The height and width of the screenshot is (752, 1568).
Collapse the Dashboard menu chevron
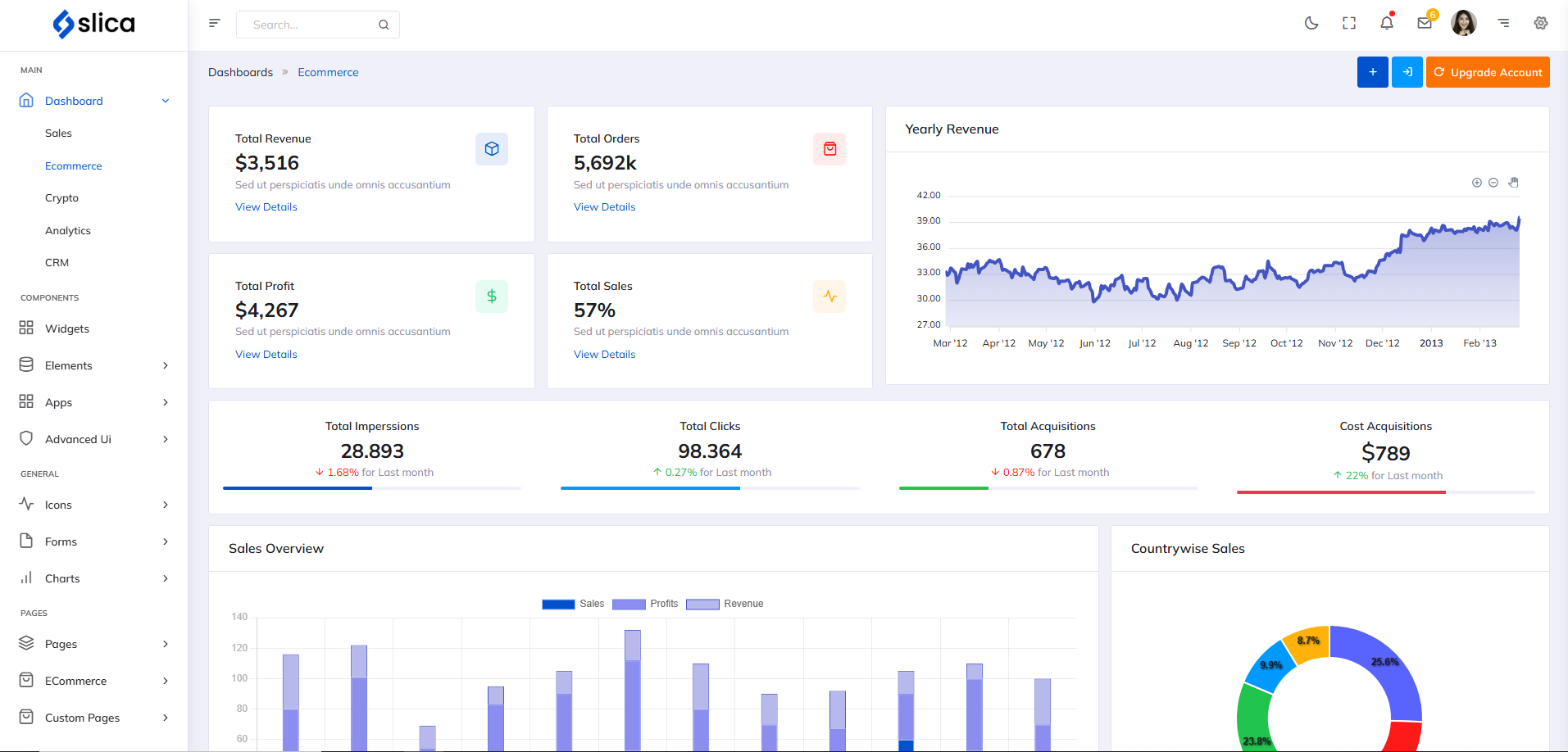166,101
